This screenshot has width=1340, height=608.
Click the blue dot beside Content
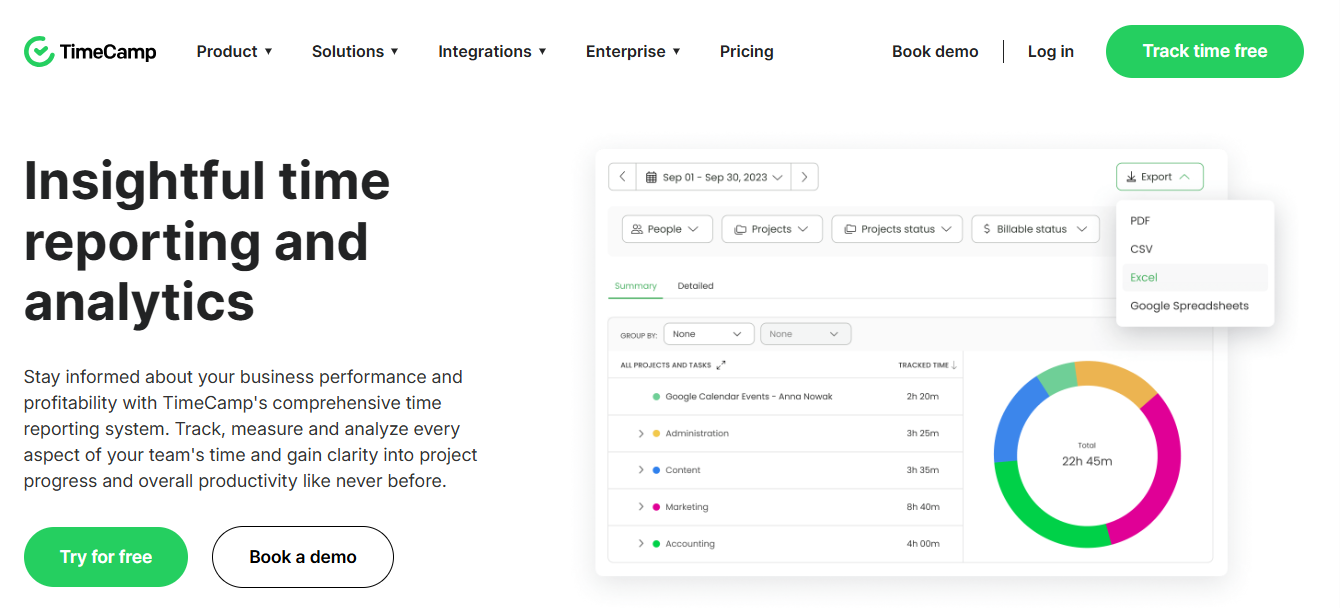656,470
